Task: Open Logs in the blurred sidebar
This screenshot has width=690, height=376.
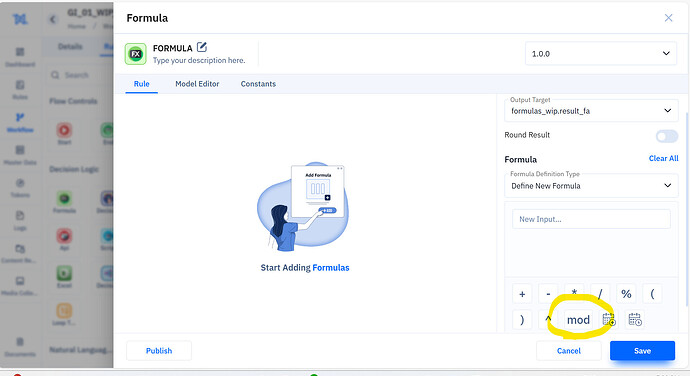Action: 20,221
